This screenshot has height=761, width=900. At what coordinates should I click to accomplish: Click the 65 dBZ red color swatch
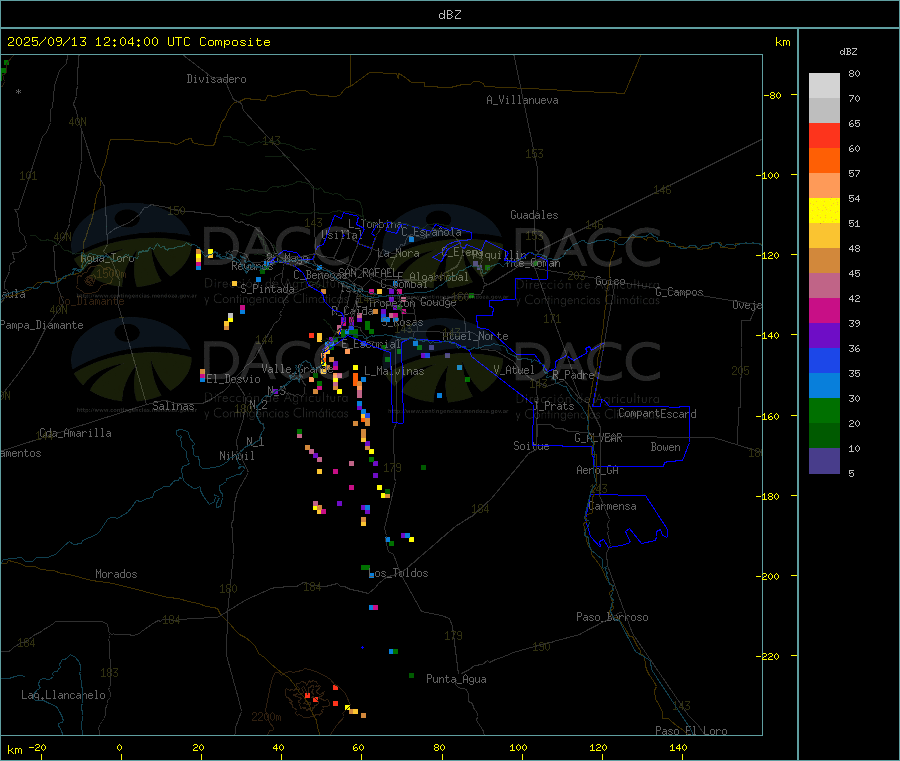(824, 135)
